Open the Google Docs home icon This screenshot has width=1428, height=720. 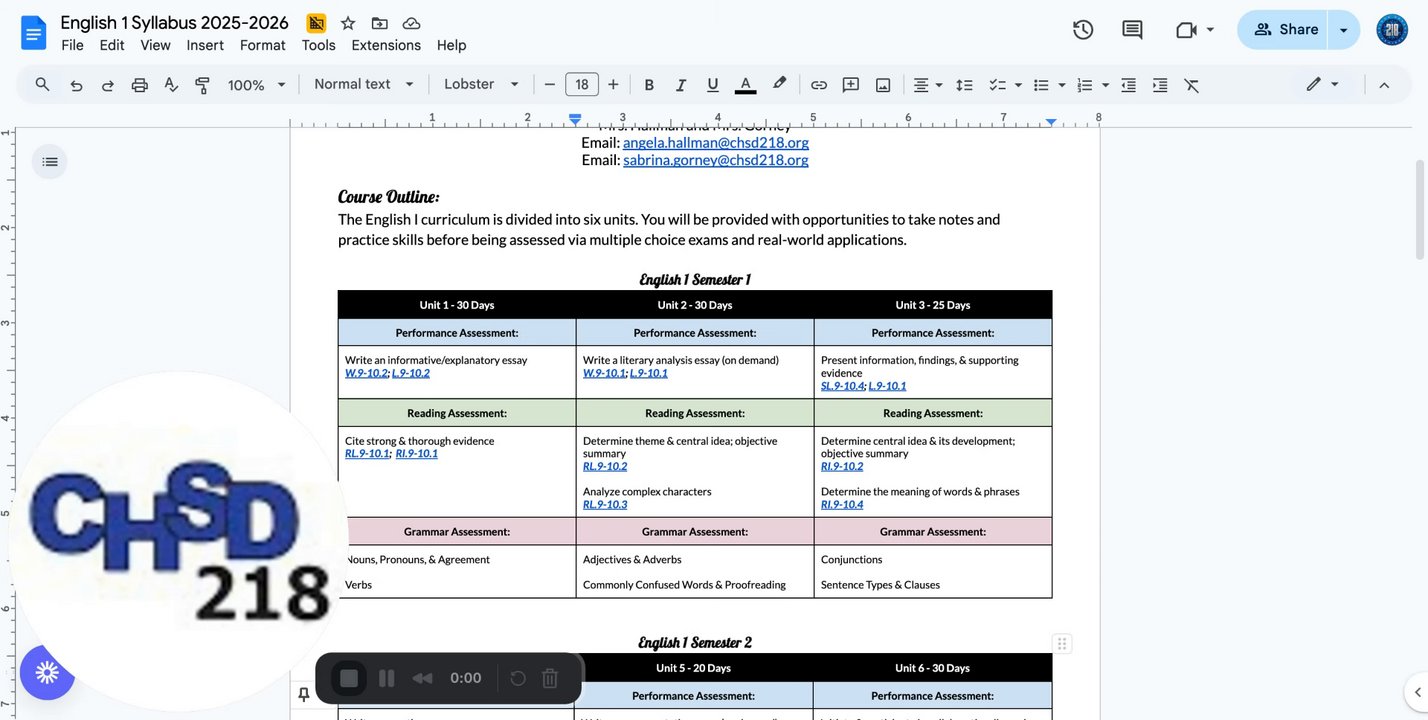coord(34,32)
